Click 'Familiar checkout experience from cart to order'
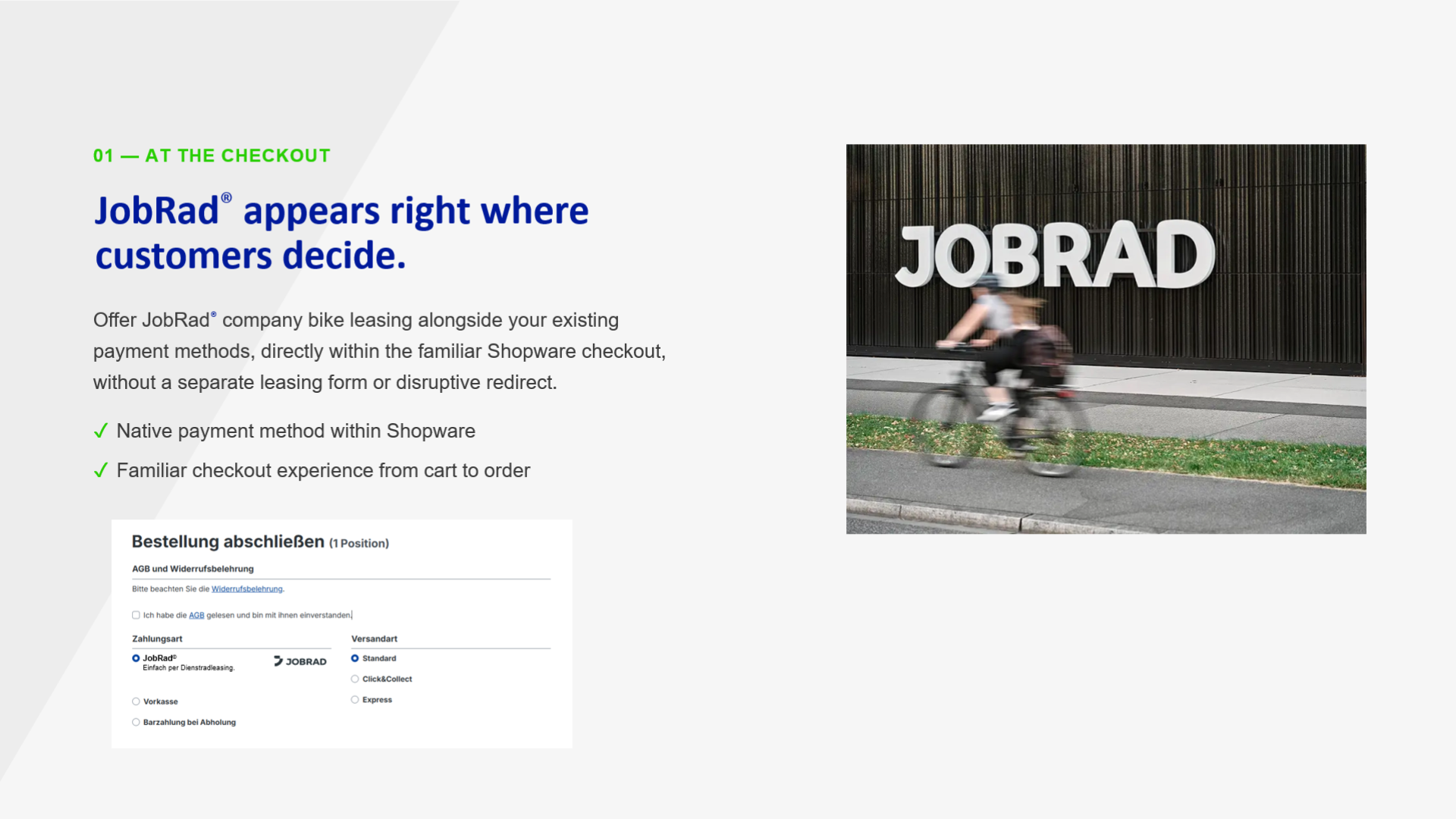This screenshot has height=819, width=1456. 323,470
